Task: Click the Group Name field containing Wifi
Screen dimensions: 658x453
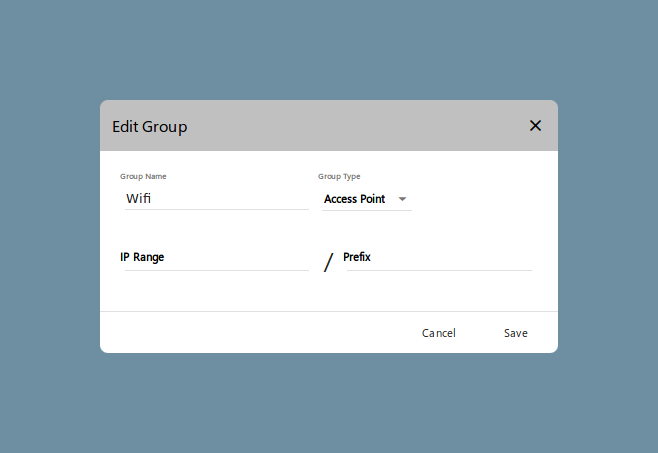Action: coord(217,199)
